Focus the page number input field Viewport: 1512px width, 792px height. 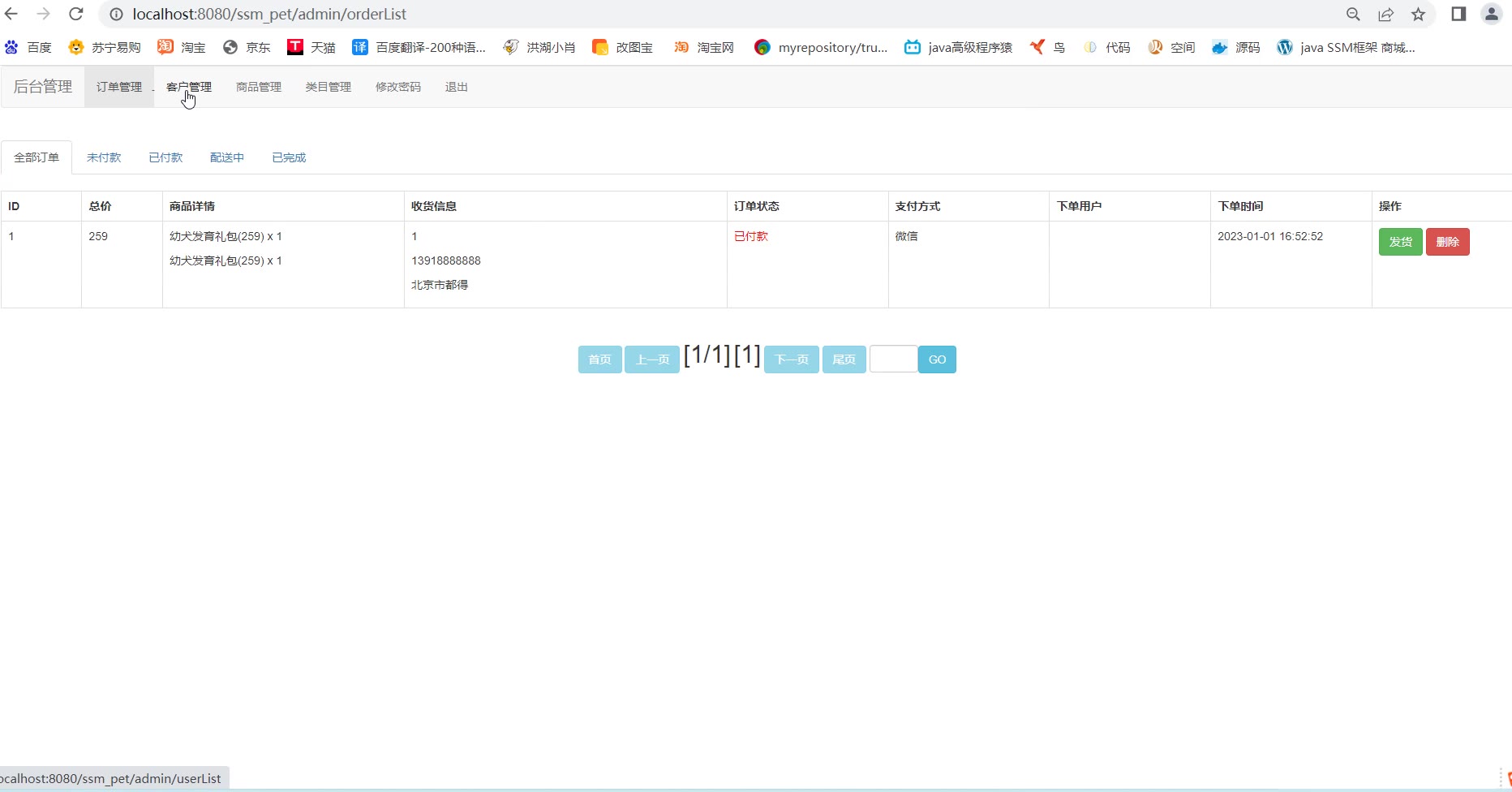[894, 359]
